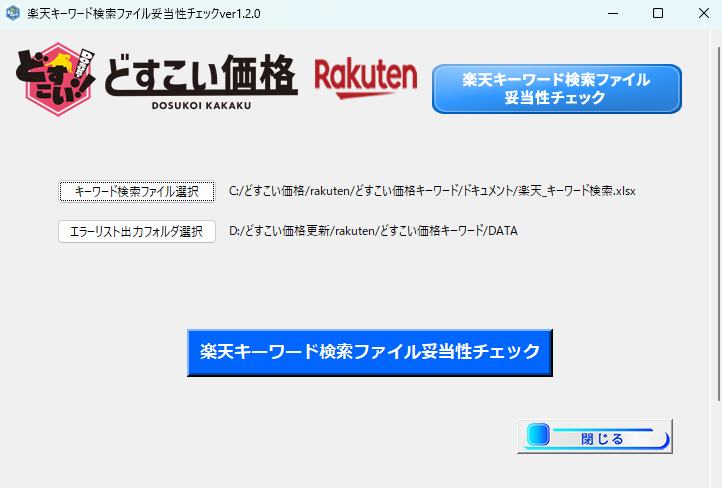
Task: Click the 閉じる button
Action: (x=595, y=436)
